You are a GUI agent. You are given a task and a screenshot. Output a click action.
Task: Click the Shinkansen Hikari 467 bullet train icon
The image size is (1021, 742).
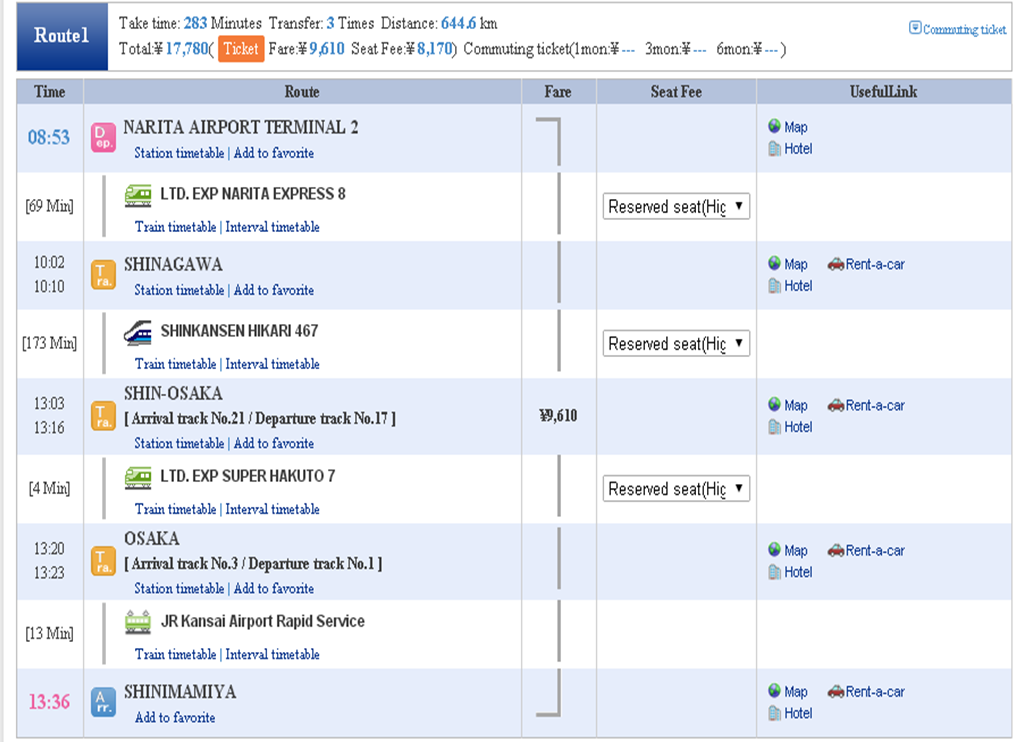click(x=138, y=333)
